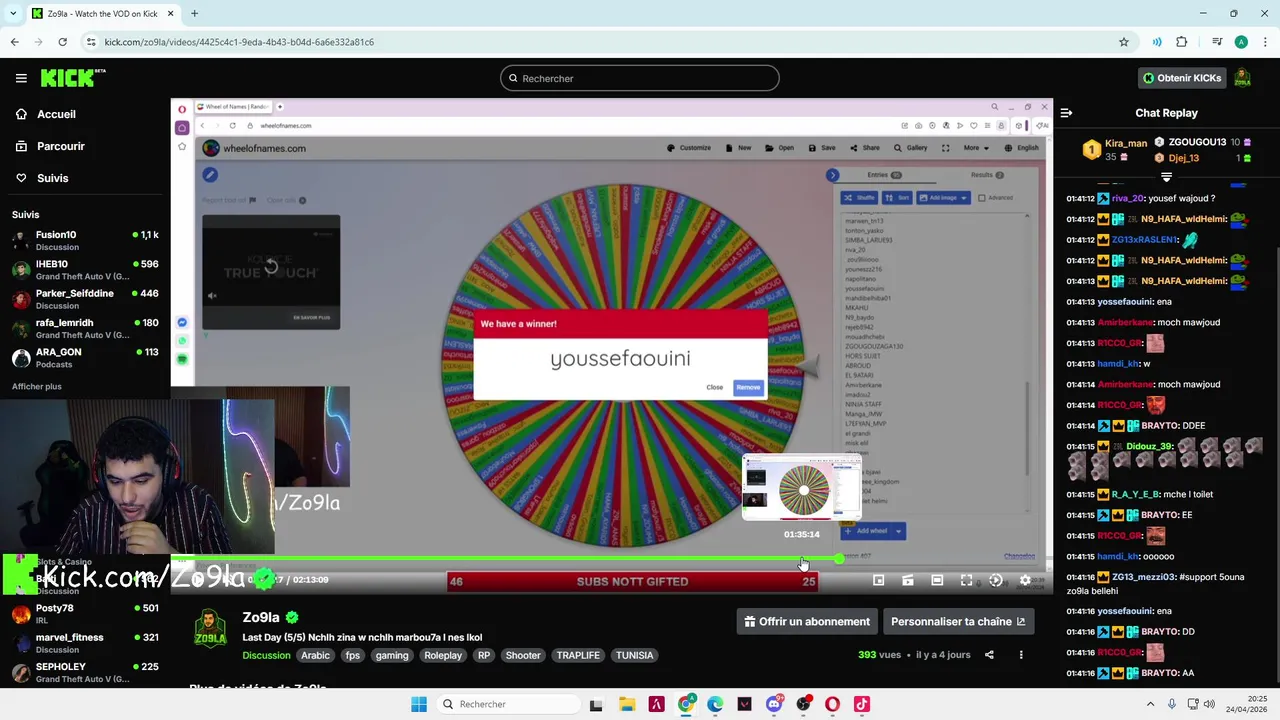This screenshot has width=1280, height=720.
Task: Select the Arabic tag
Action: [x=315, y=655]
